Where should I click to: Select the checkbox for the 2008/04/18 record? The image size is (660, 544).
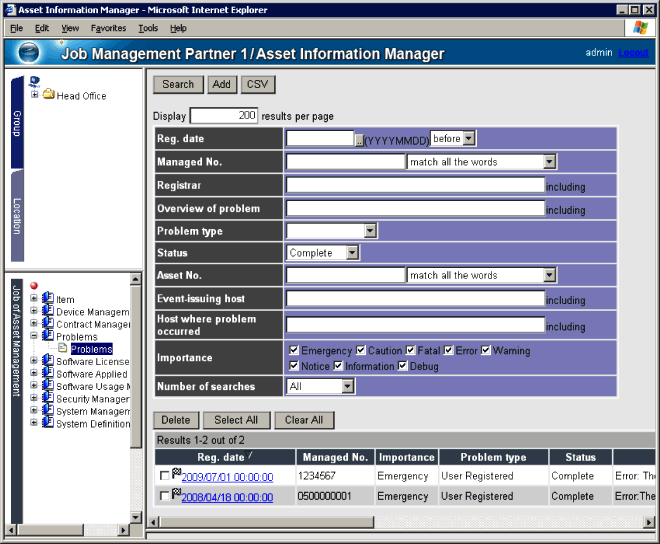pos(165,496)
